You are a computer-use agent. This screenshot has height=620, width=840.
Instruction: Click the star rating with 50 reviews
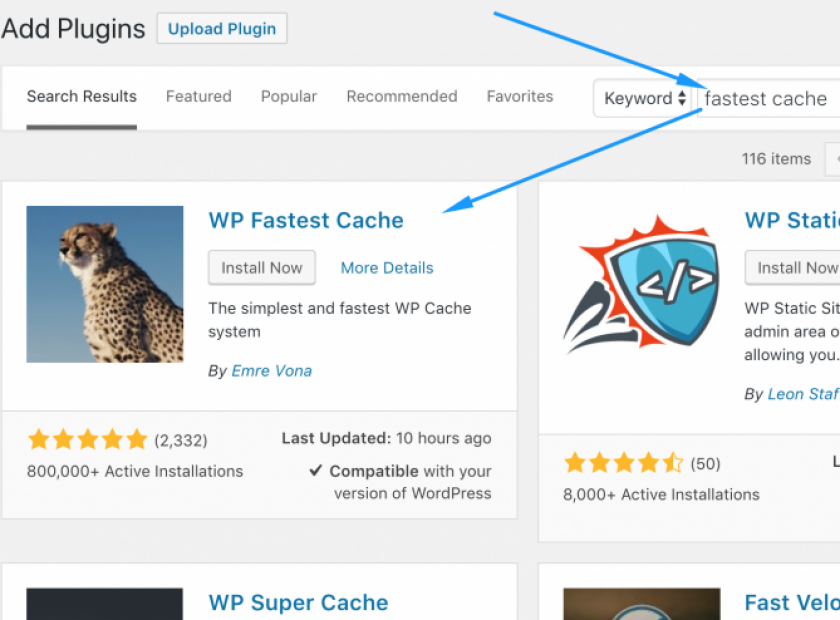coord(624,463)
